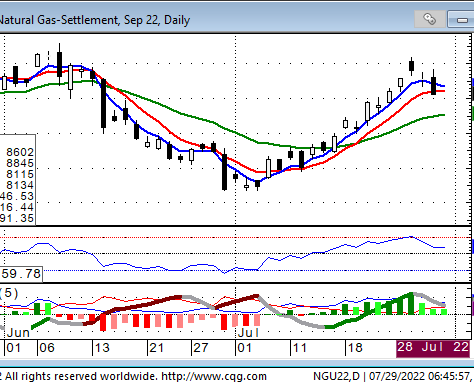Click the '11' date on the time axis
Screen dimensions: 474x384
299,348
